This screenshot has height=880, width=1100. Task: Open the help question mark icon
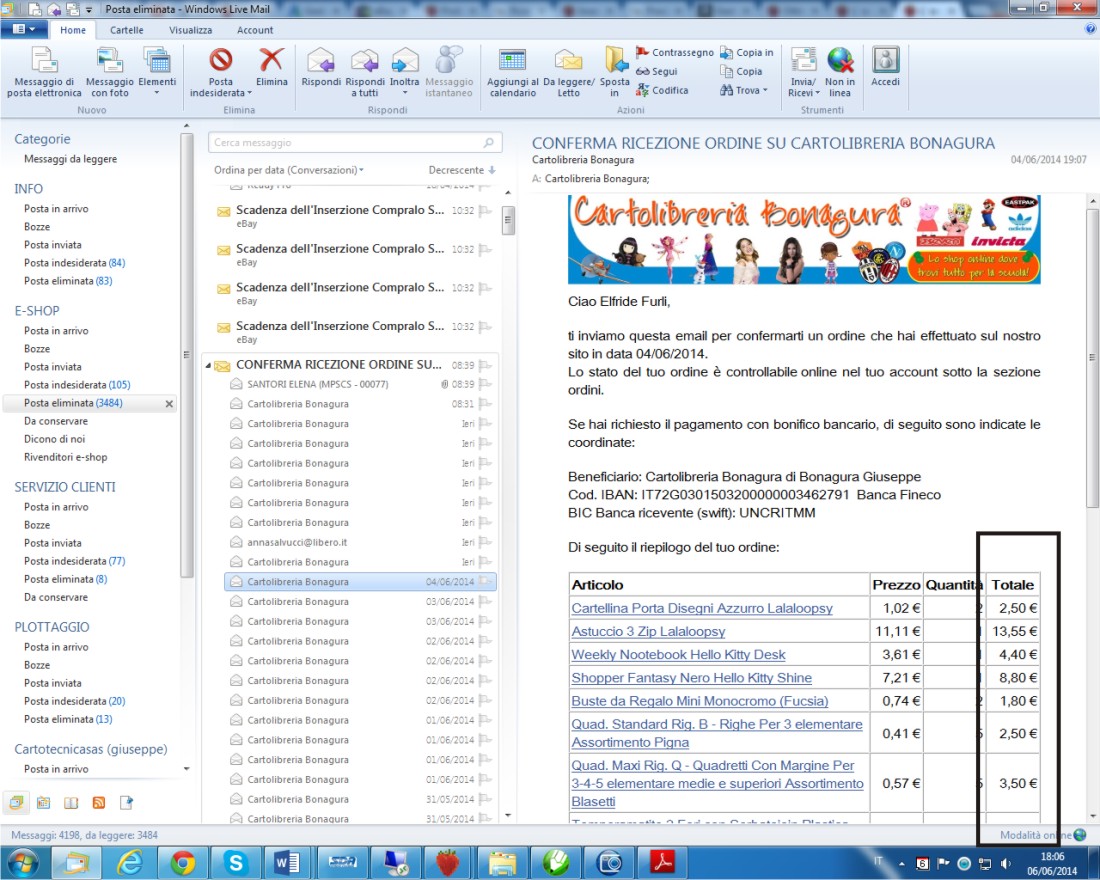pyautogui.click(x=1090, y=29)
